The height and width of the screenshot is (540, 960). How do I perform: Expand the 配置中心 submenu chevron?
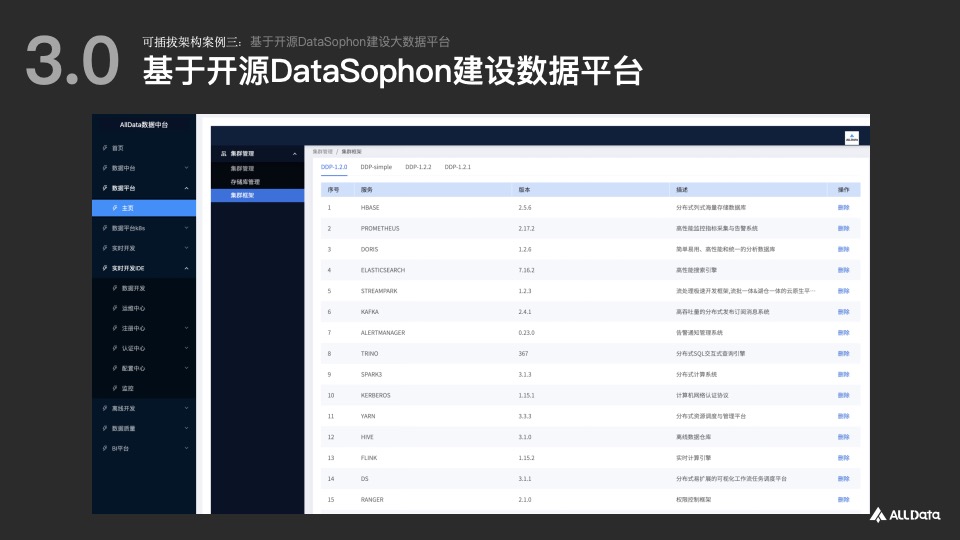coord(186,368)
